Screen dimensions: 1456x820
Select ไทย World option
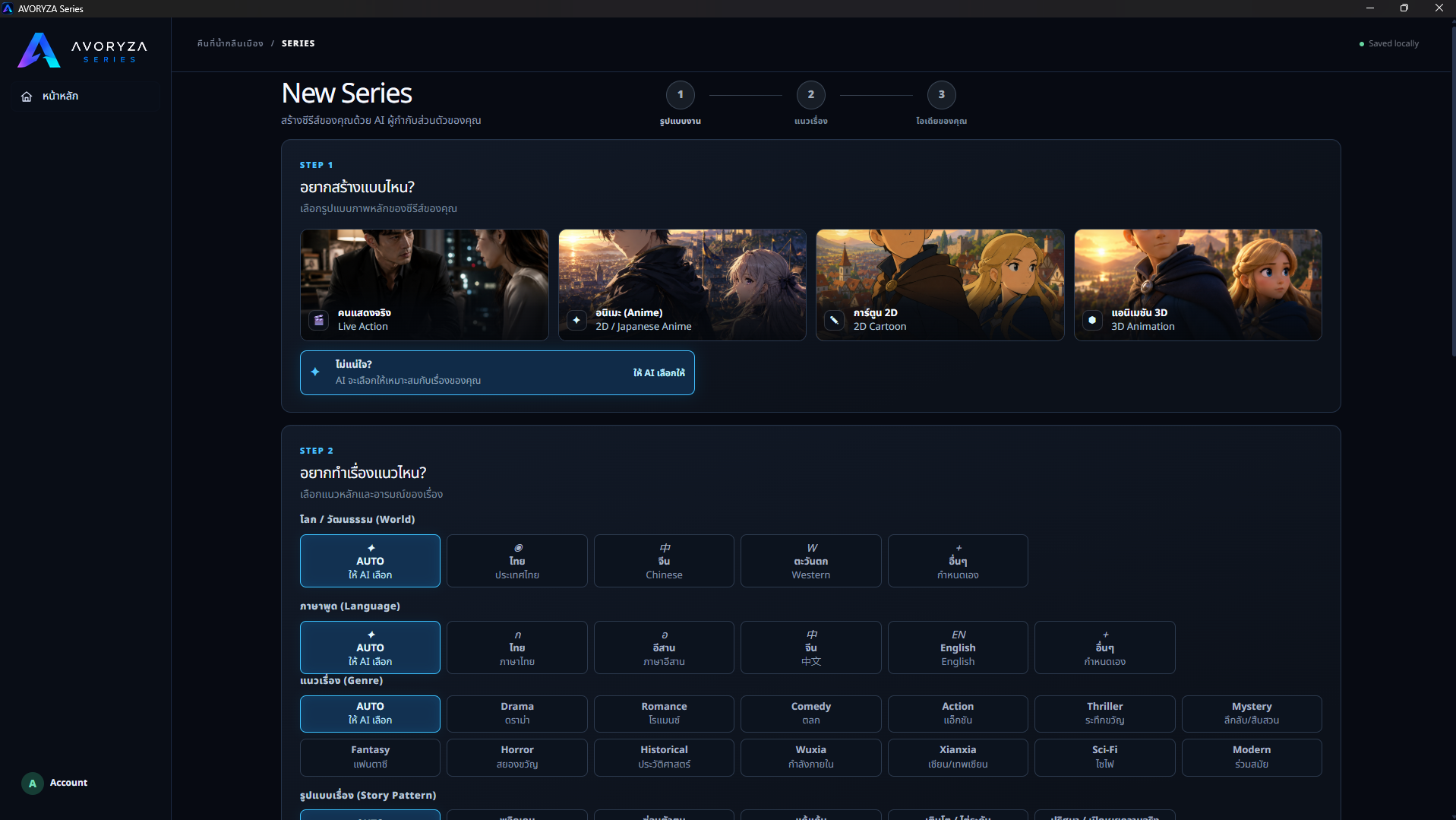517,561
